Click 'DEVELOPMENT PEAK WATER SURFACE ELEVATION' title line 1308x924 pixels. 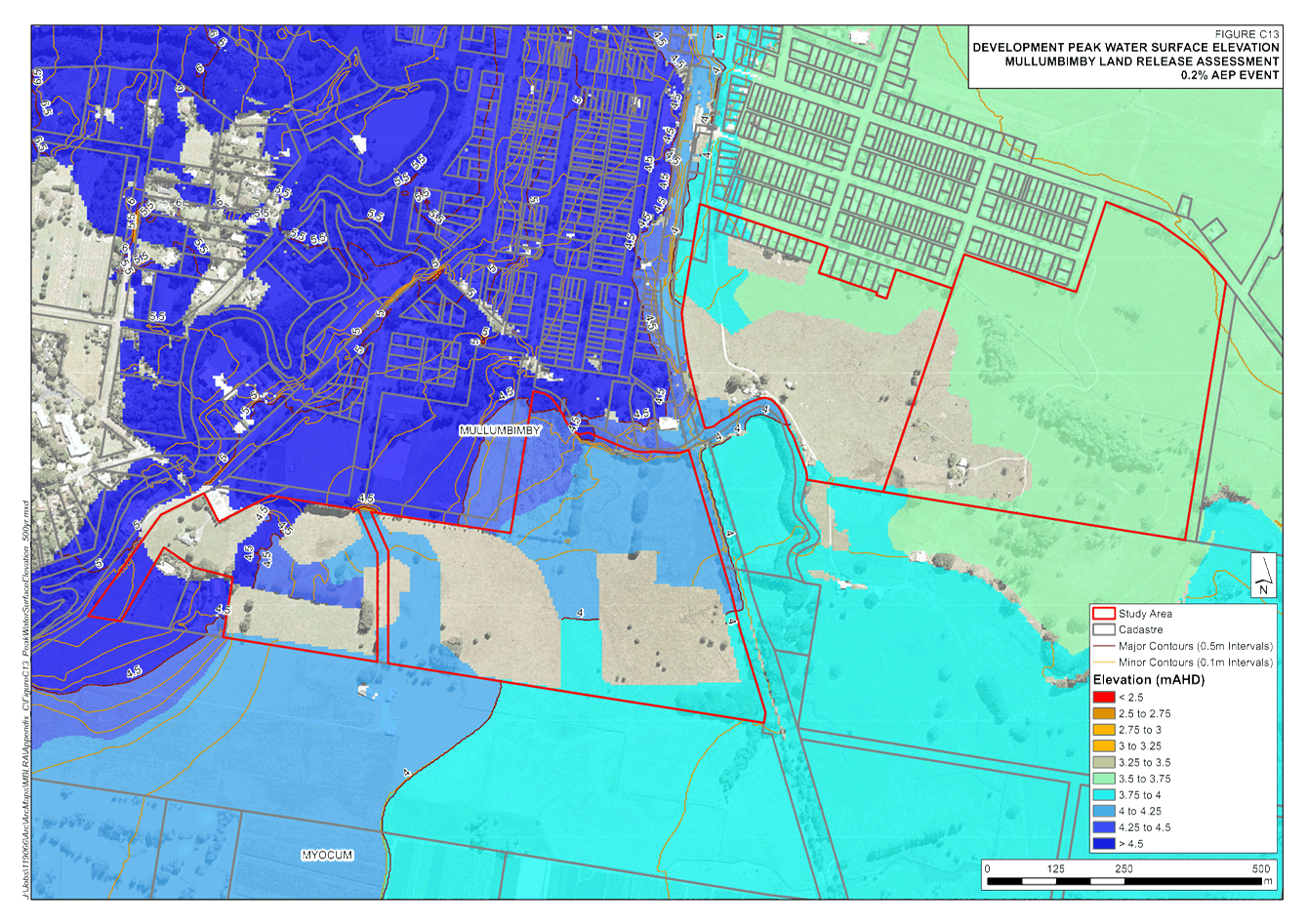[1125, 47]
